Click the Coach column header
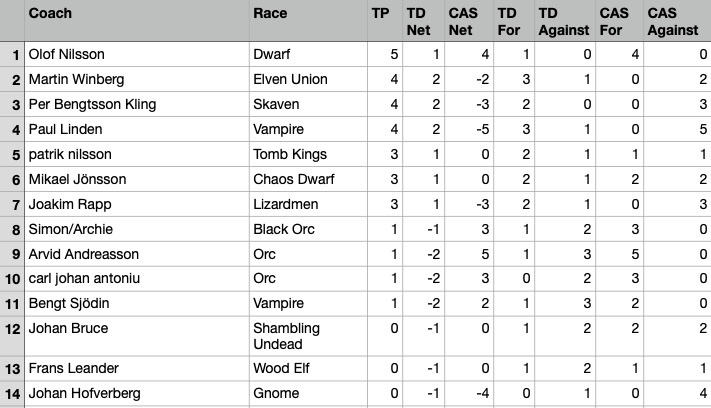Viewport: 711px width, 408px height. point(136,21)
